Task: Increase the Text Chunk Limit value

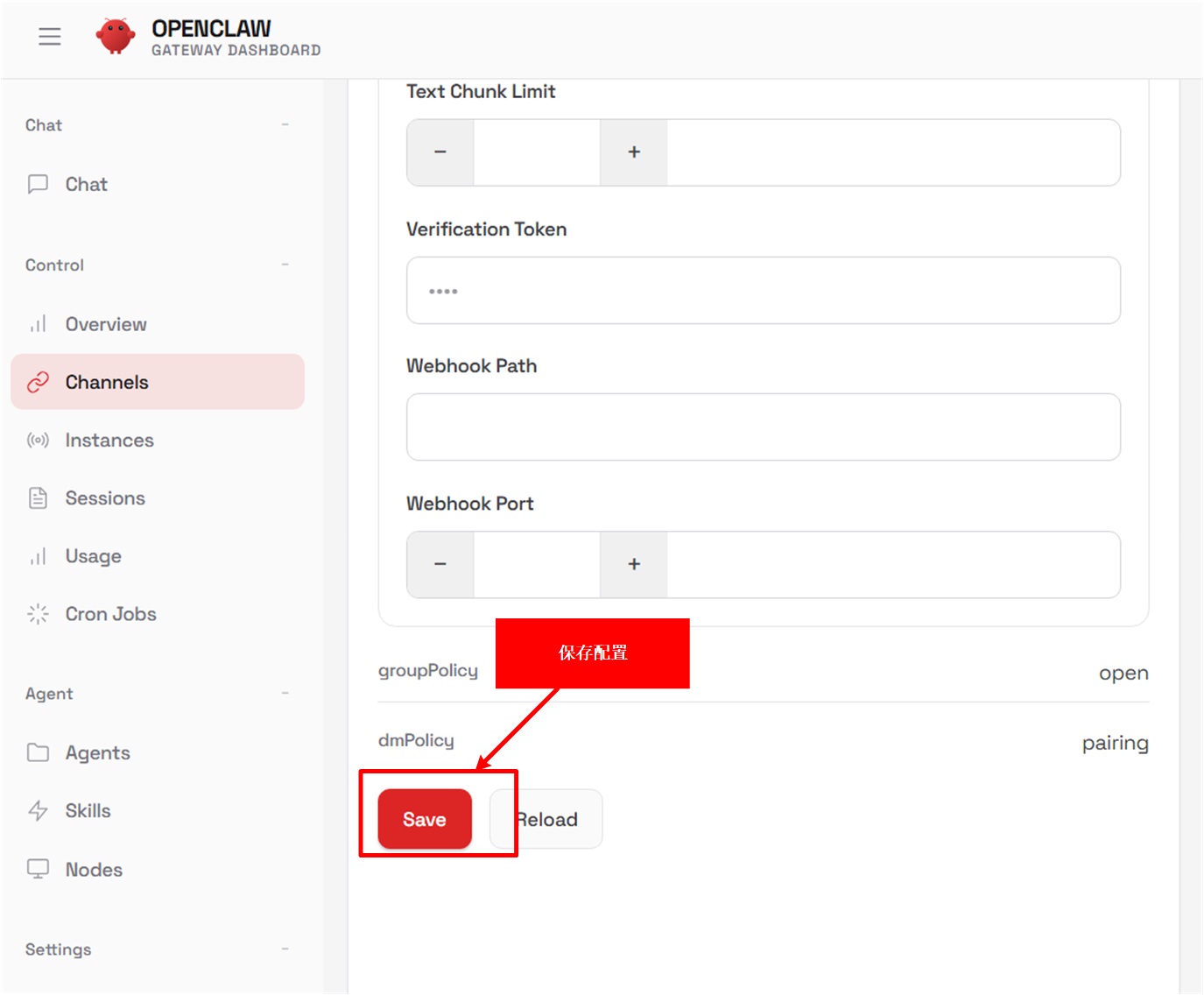Action: 634,152
